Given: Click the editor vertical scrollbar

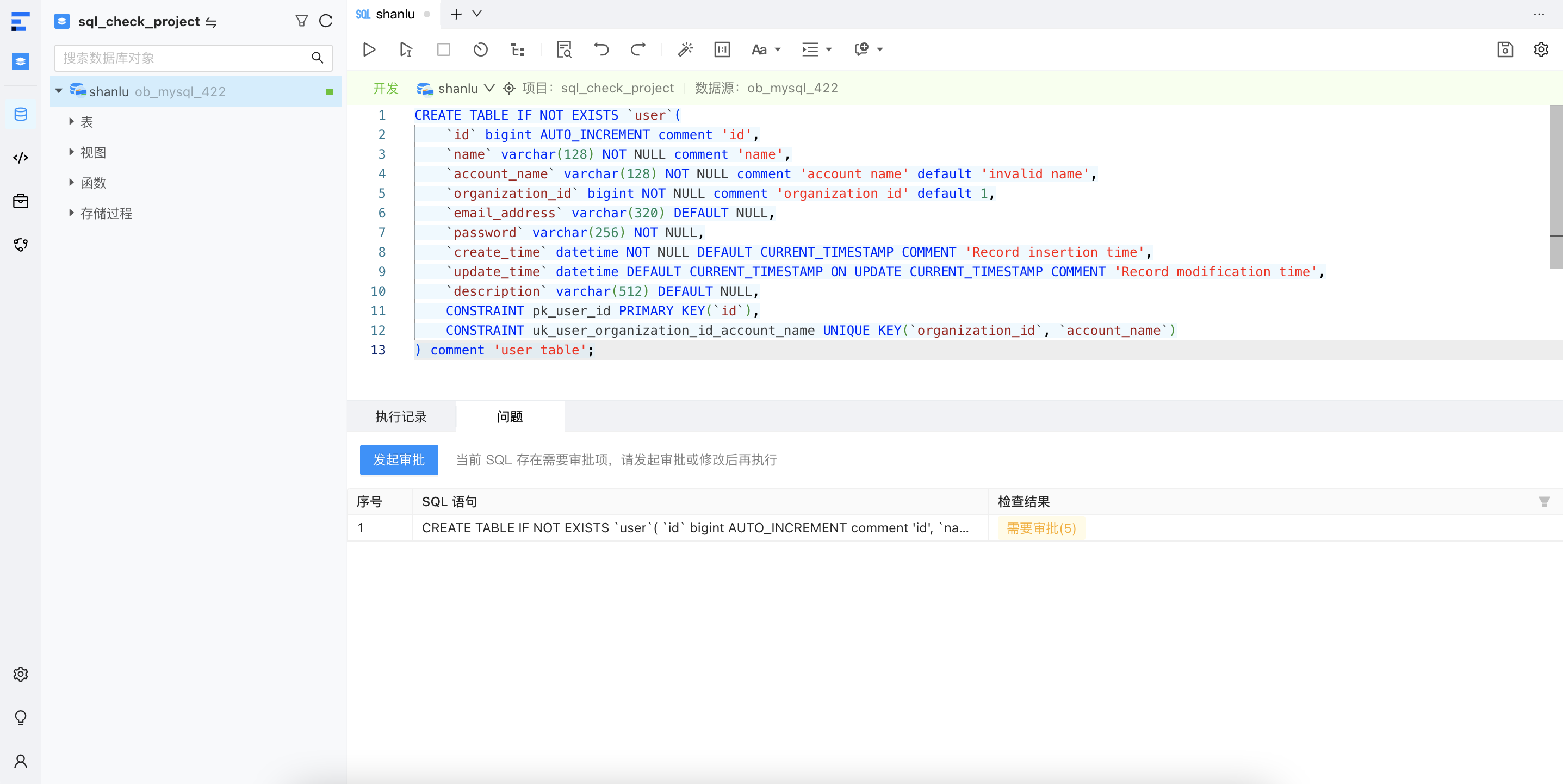Looking at the screenshot, I should (1556, 188).
